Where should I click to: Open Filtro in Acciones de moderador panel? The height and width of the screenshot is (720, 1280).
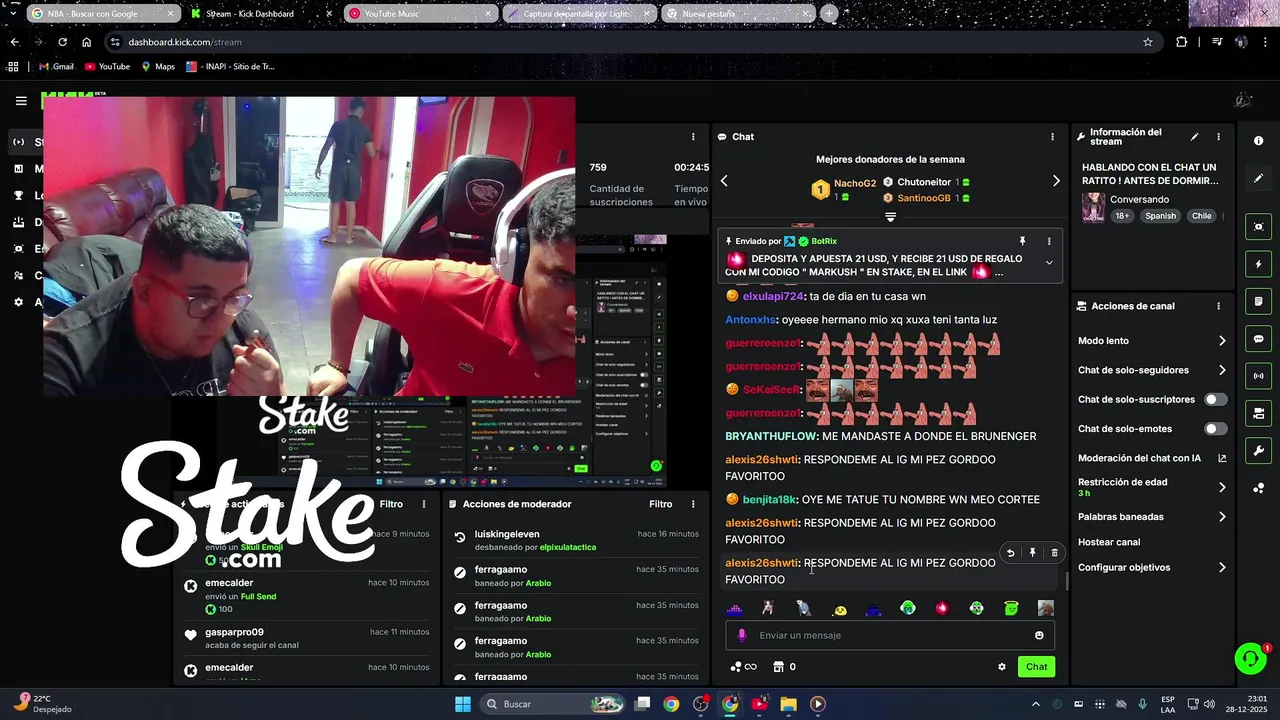click(660, 504)
